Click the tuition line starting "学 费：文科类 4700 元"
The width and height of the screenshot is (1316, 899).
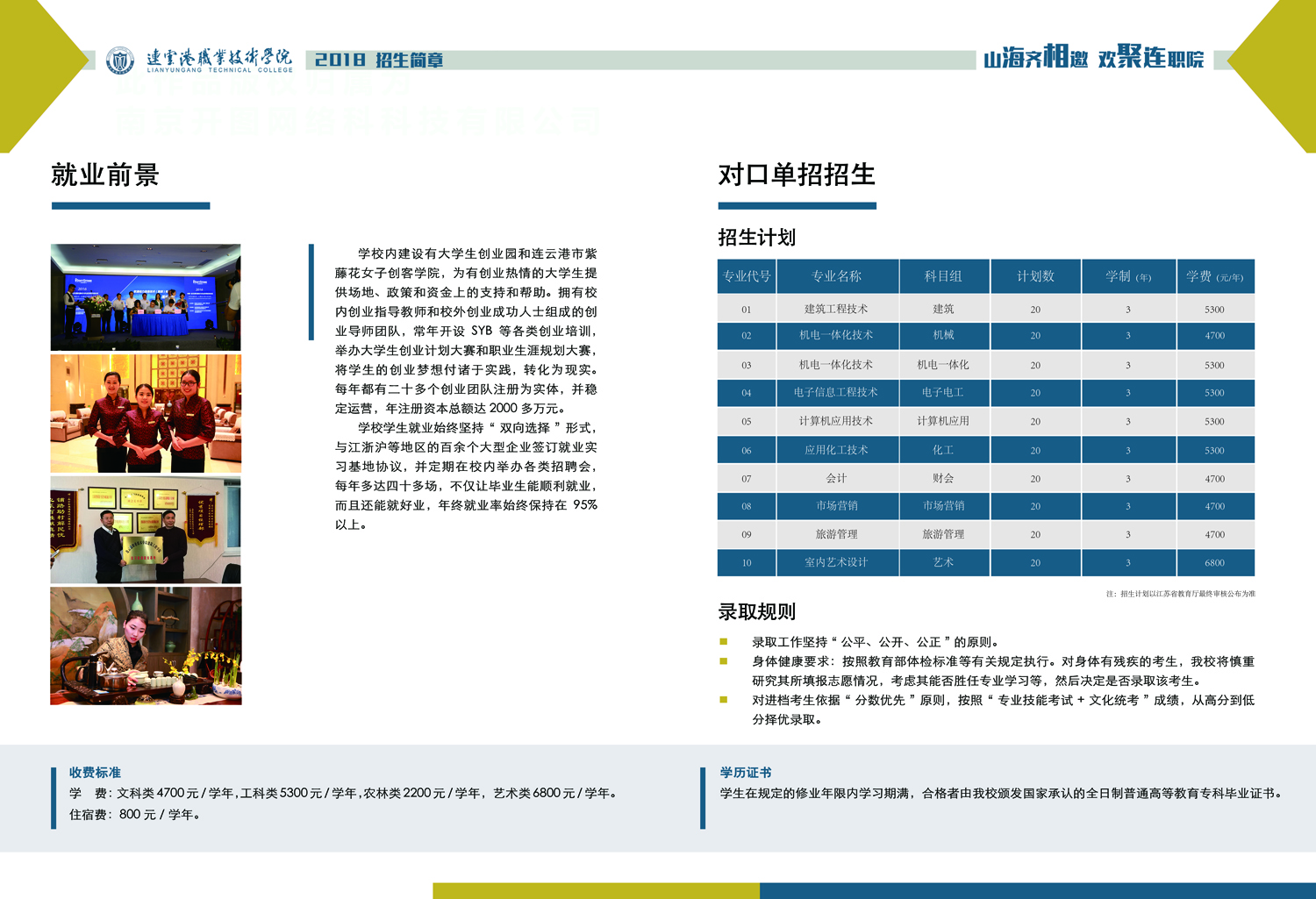click(345, 793)
